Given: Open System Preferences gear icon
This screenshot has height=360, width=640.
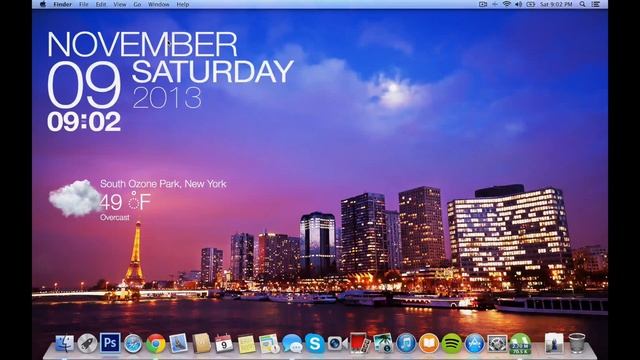Looking at the screenshot, I should point(497,344).
